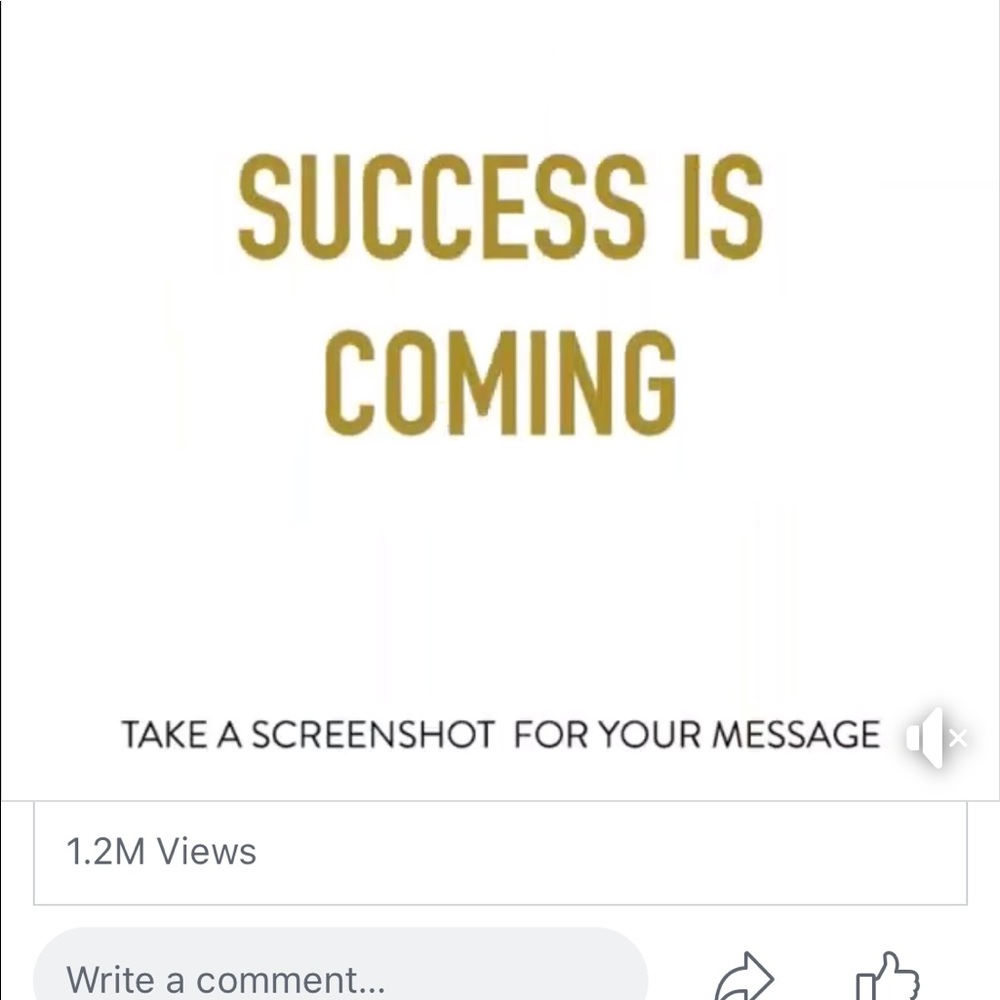
Task: Tap empty space inside the views box
Action: pyautogui.click(x=606, y=853)
